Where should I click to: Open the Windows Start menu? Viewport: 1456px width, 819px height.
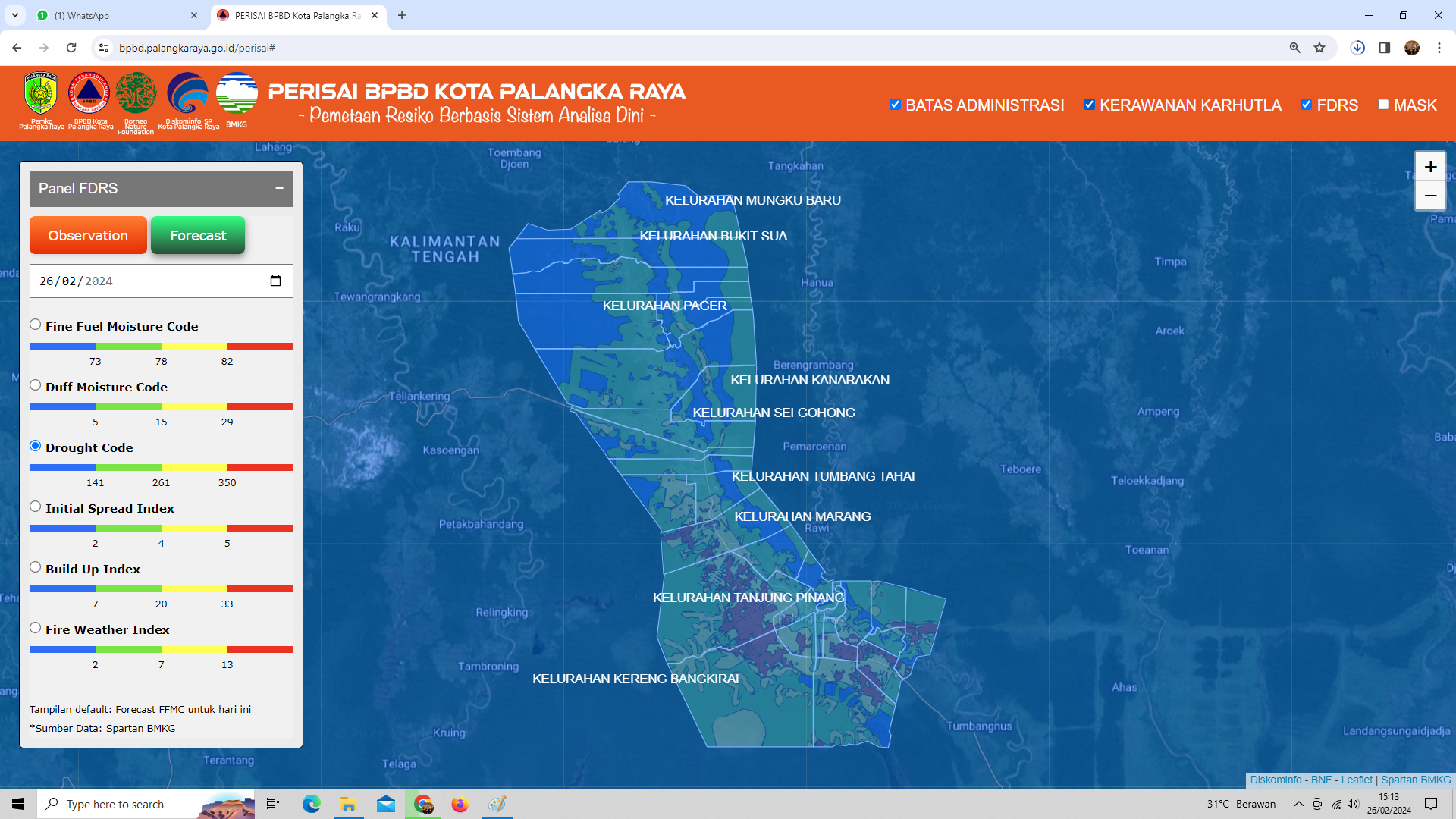click(18, 804)
